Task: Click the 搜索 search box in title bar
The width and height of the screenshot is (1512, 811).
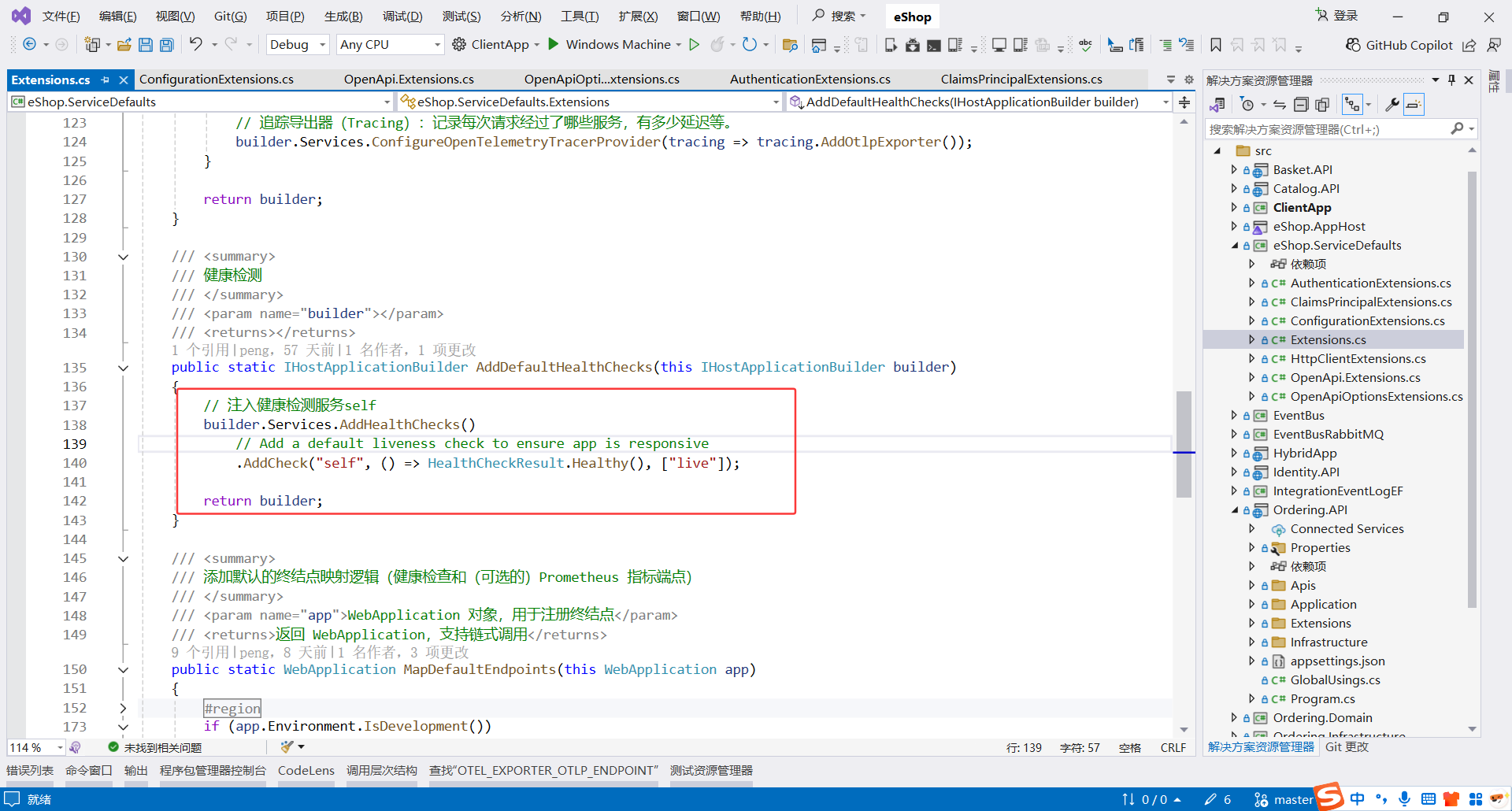Action: coord(839,16)
